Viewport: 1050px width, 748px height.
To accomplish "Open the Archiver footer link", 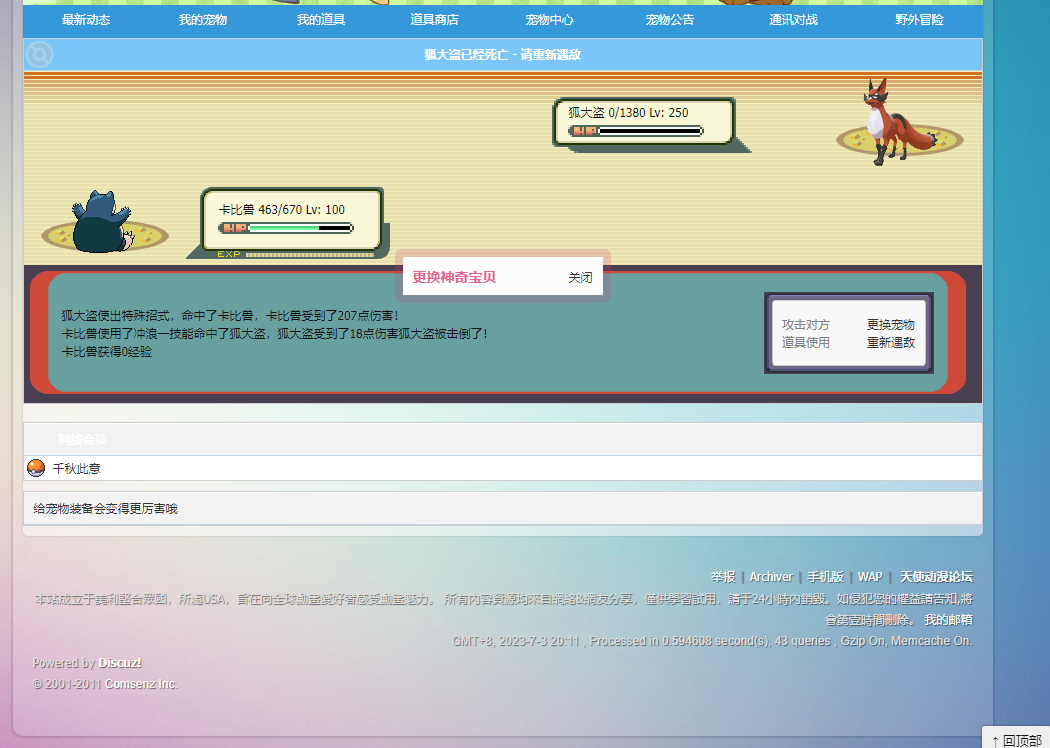I will pyautogui.click(x=771, y=577).
